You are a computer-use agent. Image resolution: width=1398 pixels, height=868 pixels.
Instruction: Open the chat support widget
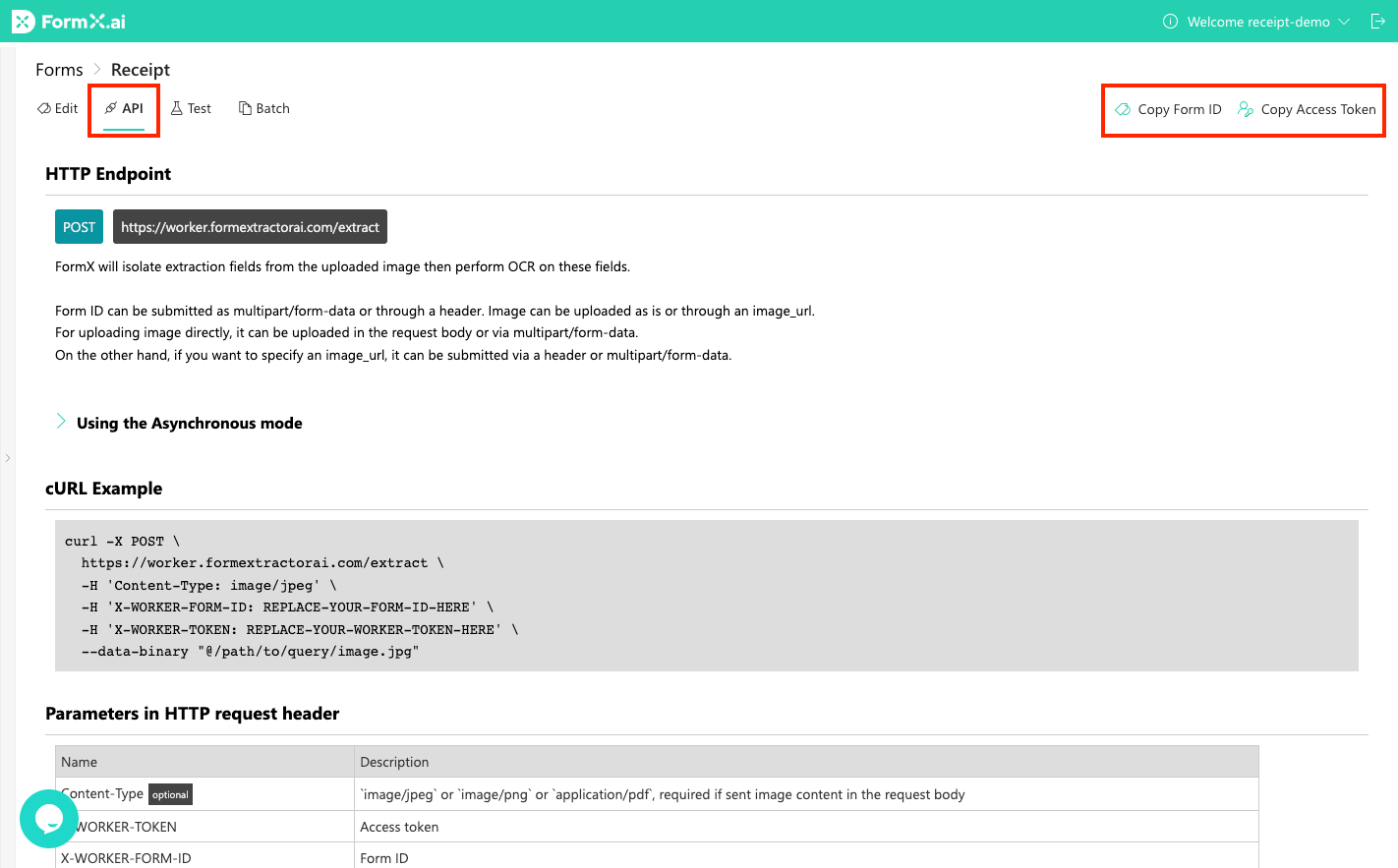(48, 819)
